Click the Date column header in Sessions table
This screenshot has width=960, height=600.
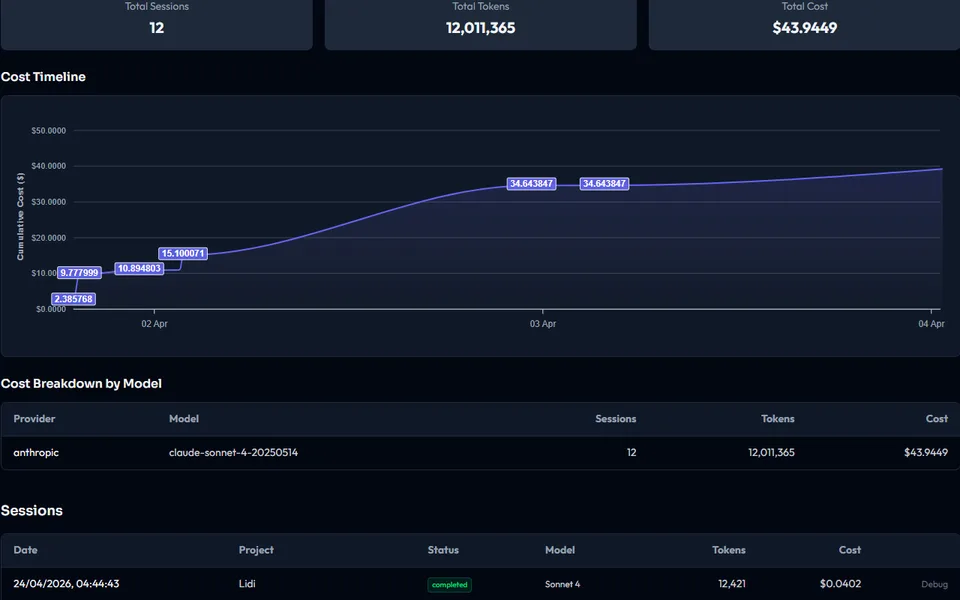26,550
